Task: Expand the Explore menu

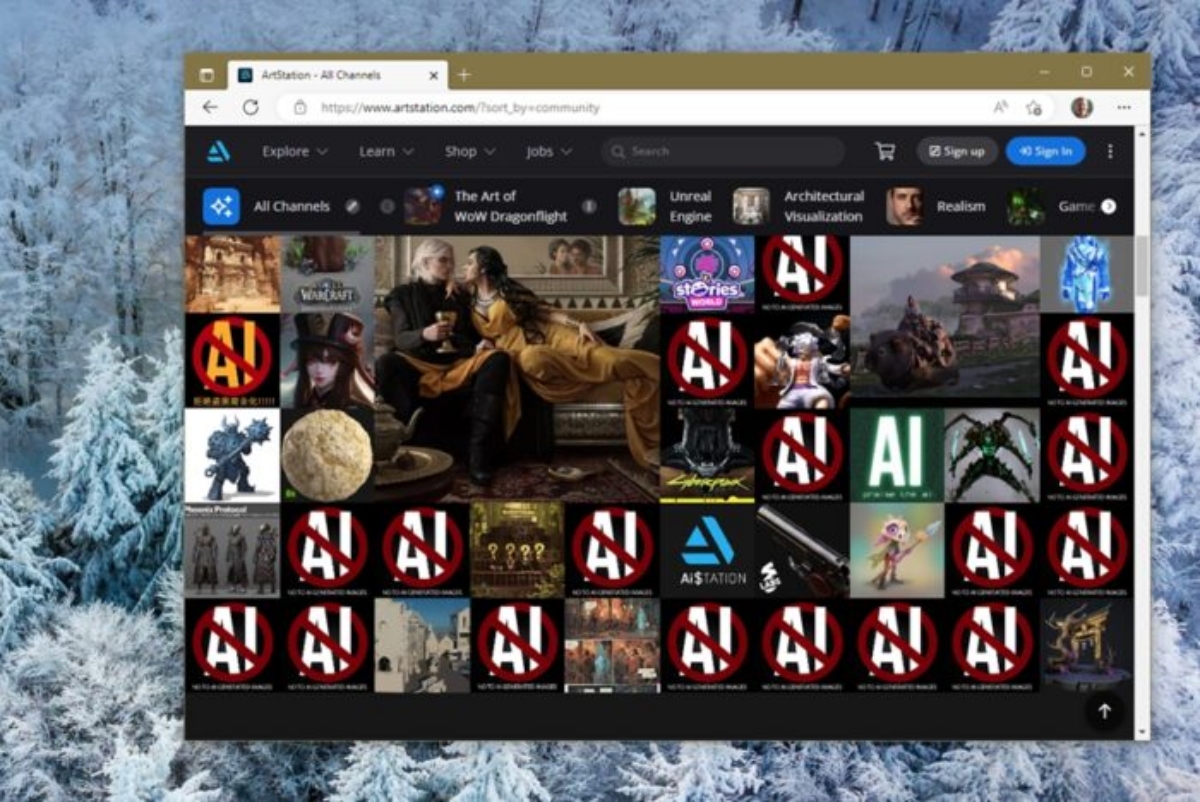Action: [x=295, y=151]
